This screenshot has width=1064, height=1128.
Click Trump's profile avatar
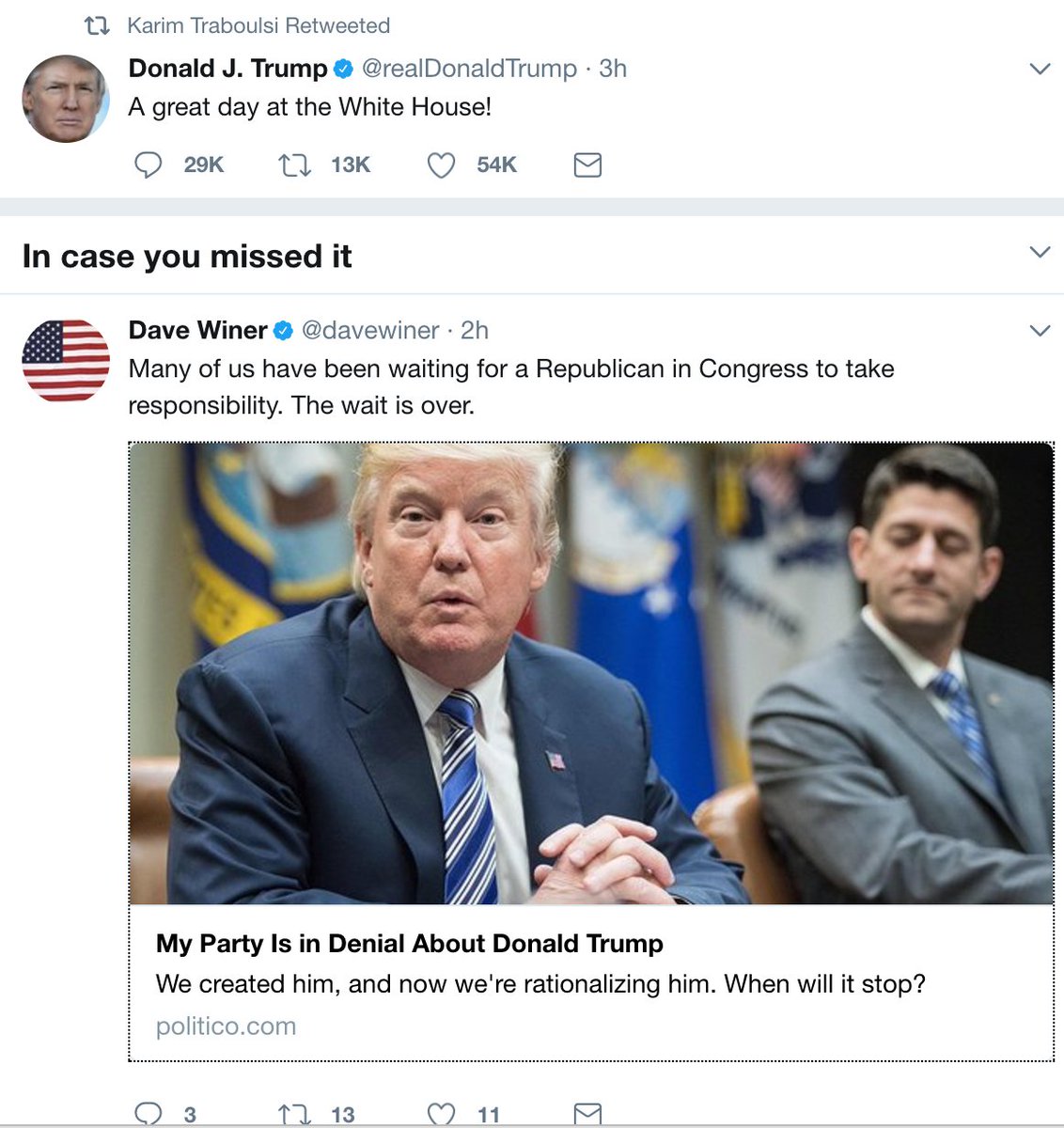click(x=66, y=99)
